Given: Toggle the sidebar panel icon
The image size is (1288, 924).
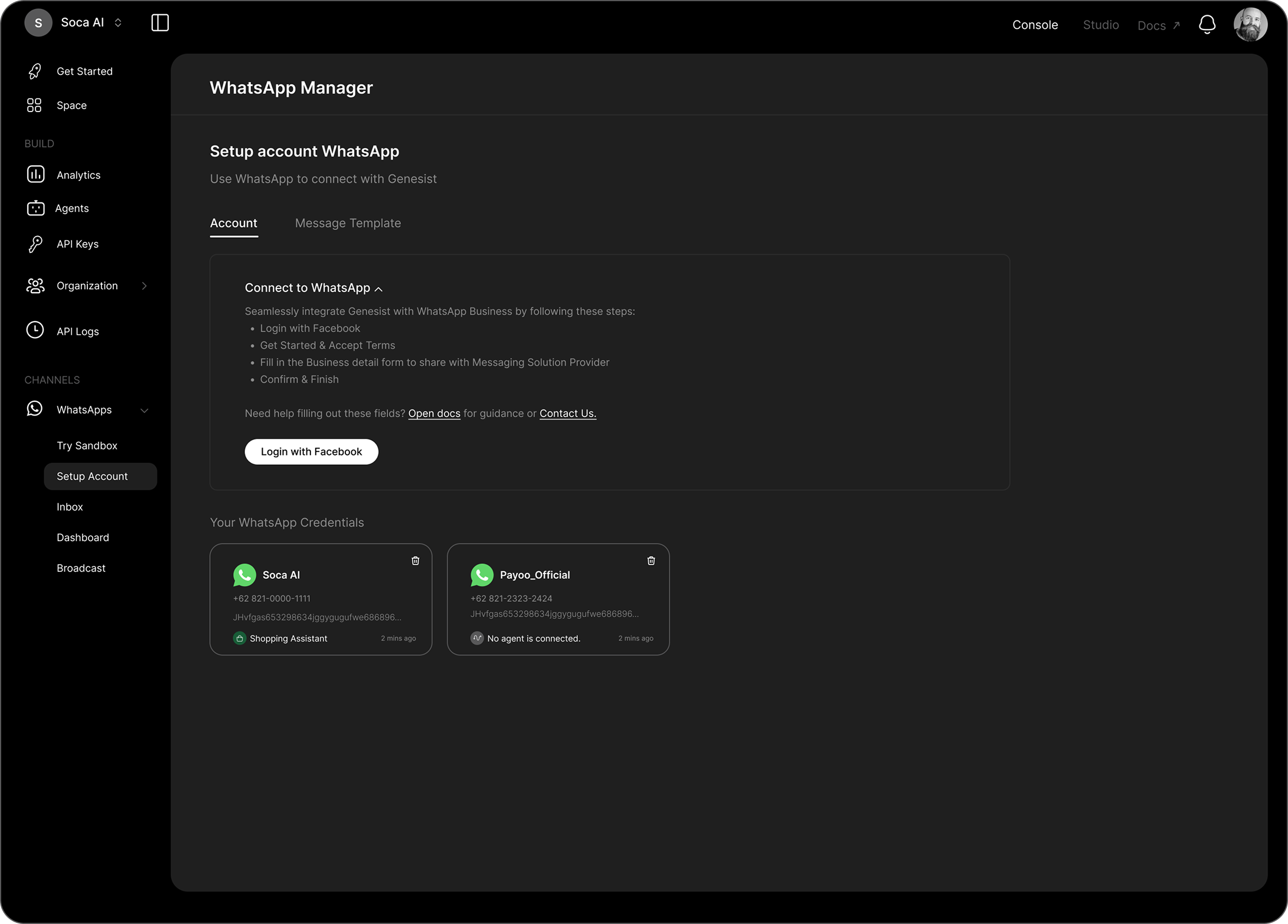Looking at the screenshot, I should [x=160, y=23].
